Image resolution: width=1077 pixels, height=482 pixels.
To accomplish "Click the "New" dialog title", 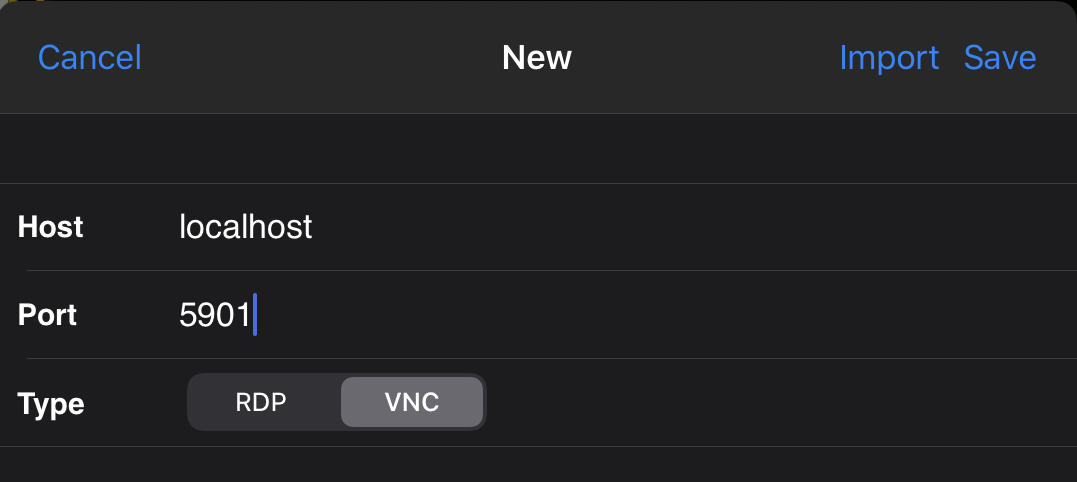I will pyautogui.click(x=537, y=57).
